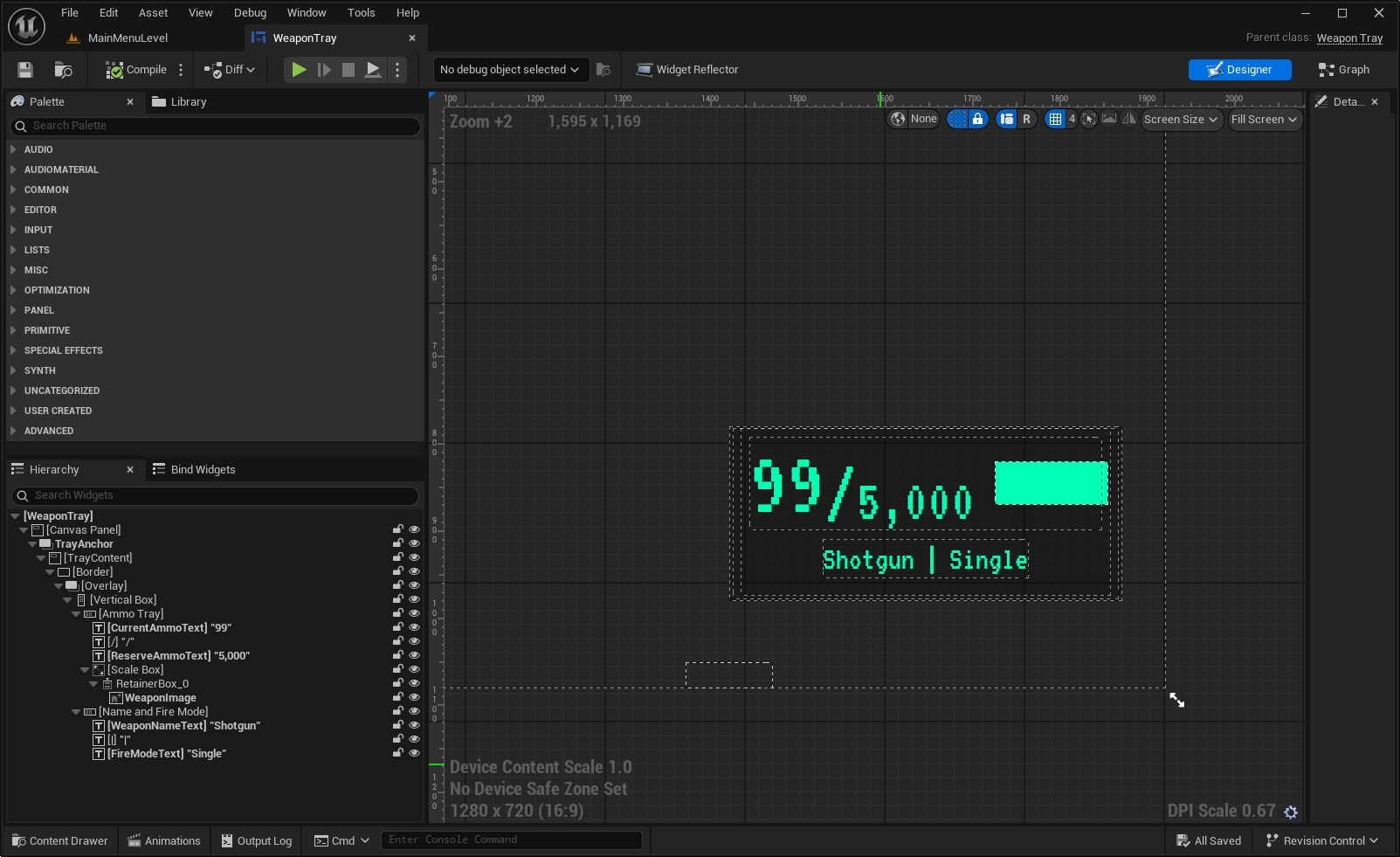Click the Eject play button

pyautogui.click(x=373, y=70)
